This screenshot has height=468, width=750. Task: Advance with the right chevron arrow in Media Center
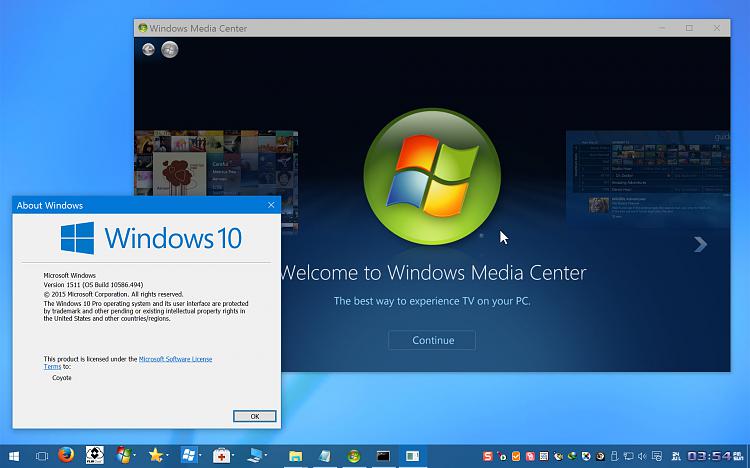(x=700, y=244)
